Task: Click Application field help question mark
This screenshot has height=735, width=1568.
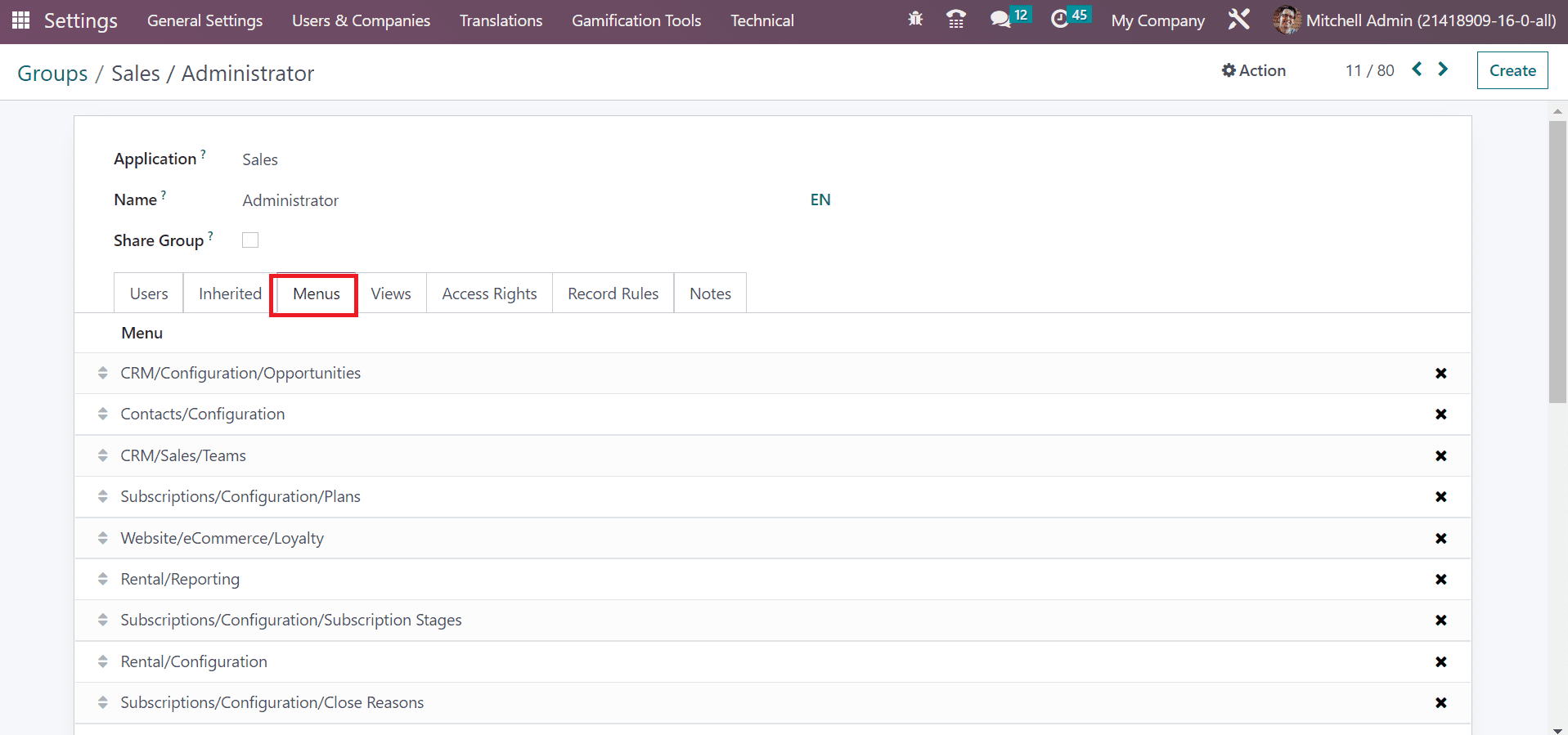Action: point(203,154)
